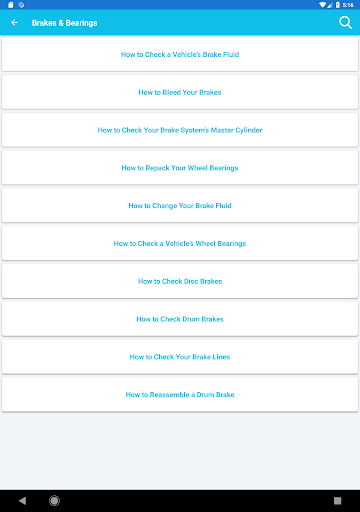Image resolution: width=360 pixels, height=512 pixels.
Task: Select How to Change Your Brake Fluid
Action: pos(180,206)
